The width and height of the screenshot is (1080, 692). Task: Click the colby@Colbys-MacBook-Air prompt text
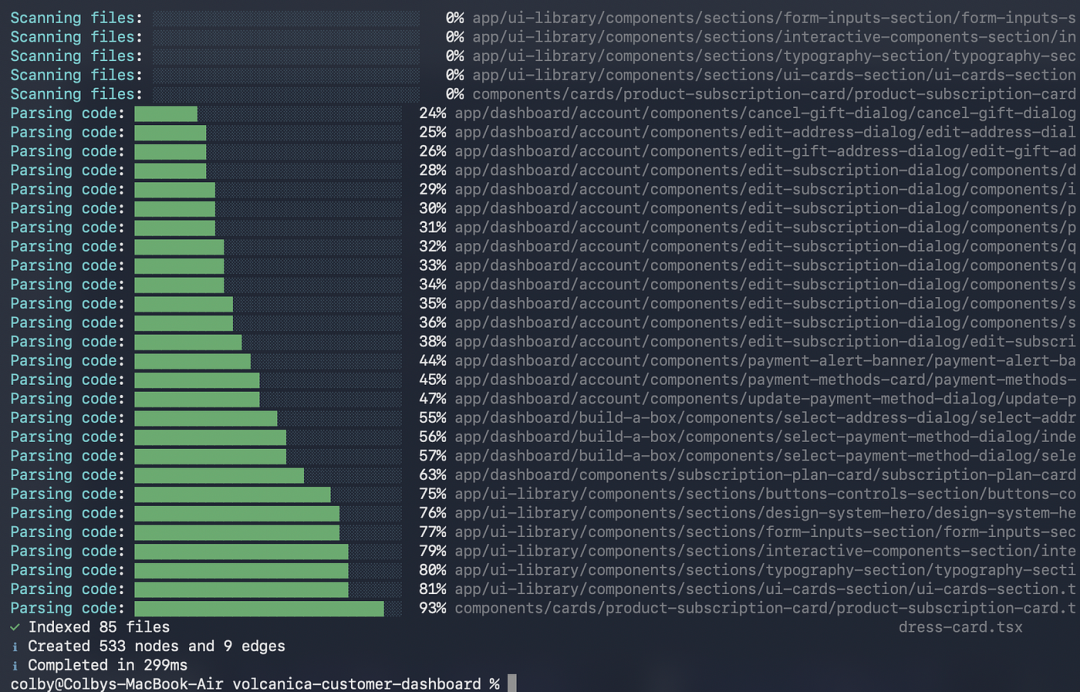click(x=117, y=684)
